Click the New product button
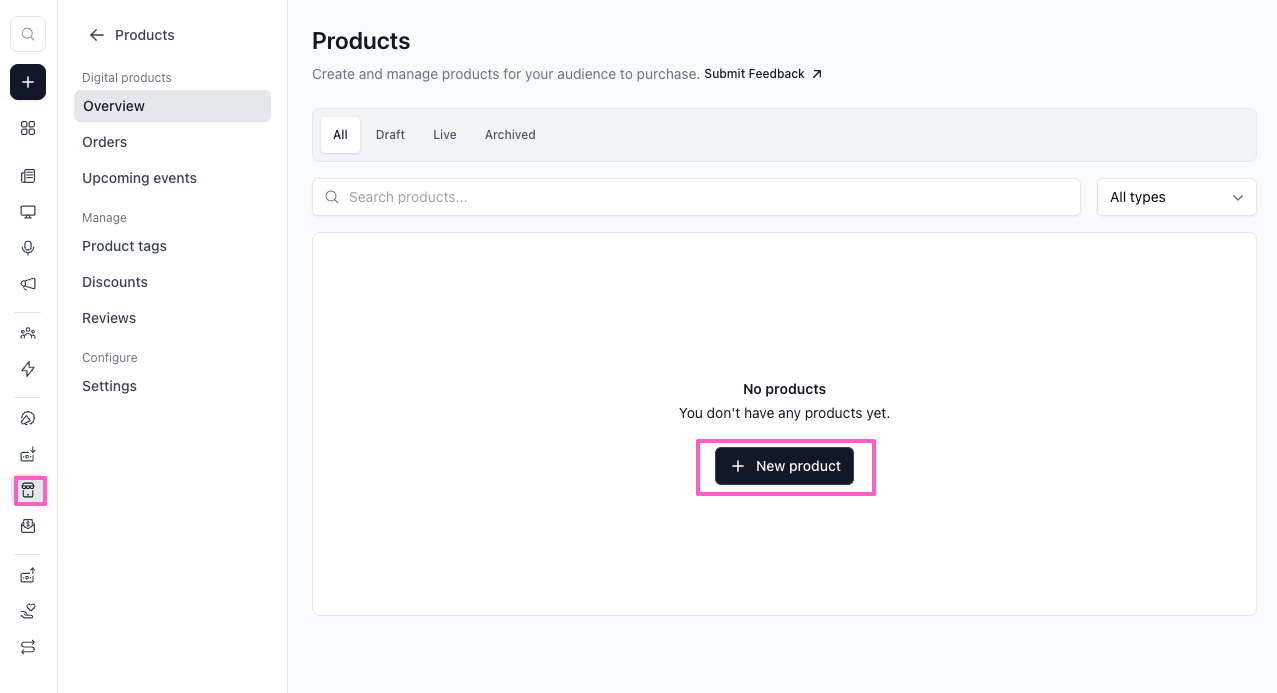Image resolution: width=1277 pixels, height=693 pixels. pos(784,466)
